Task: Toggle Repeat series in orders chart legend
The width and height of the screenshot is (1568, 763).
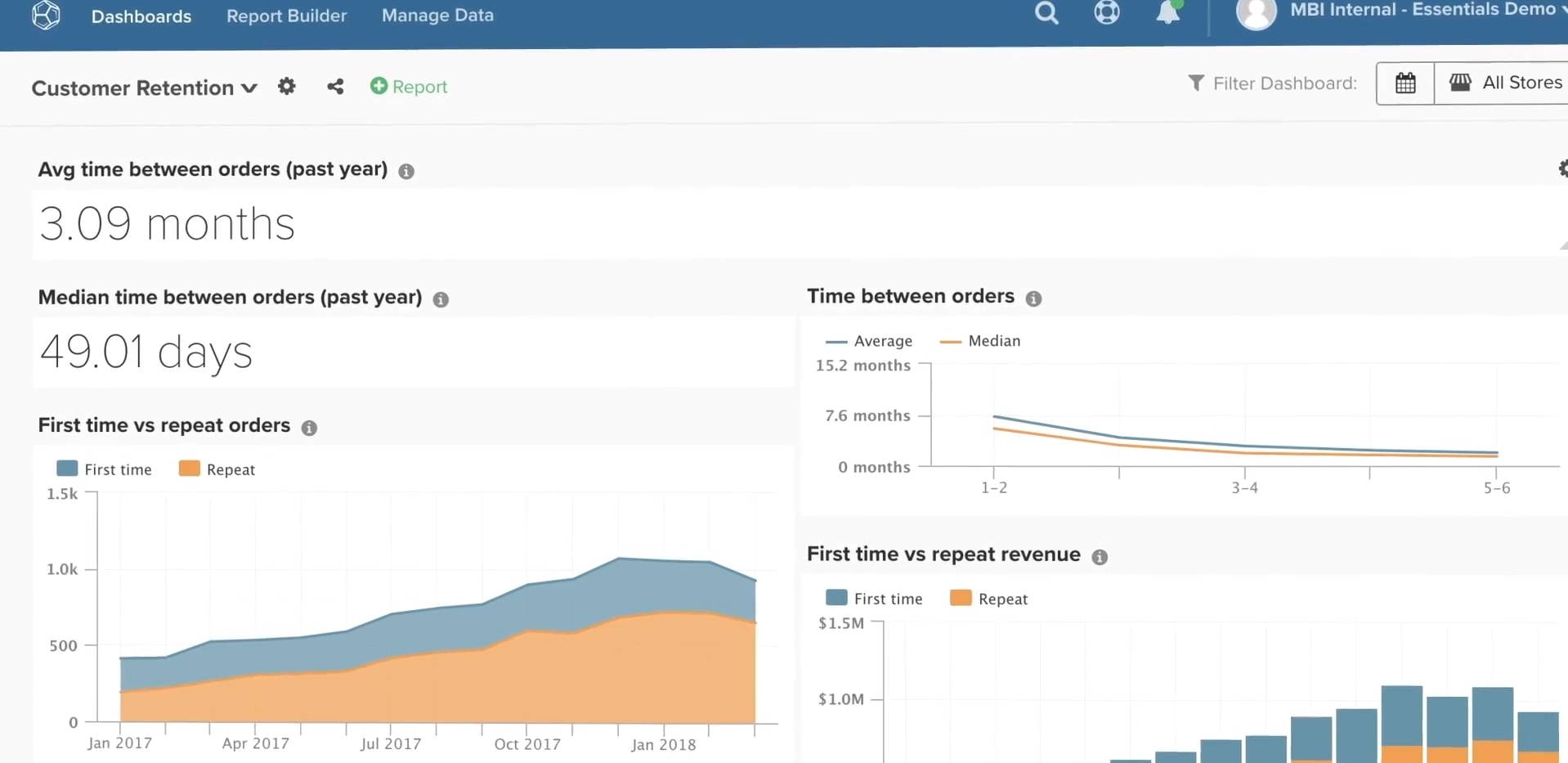Action: coord(217,469)
